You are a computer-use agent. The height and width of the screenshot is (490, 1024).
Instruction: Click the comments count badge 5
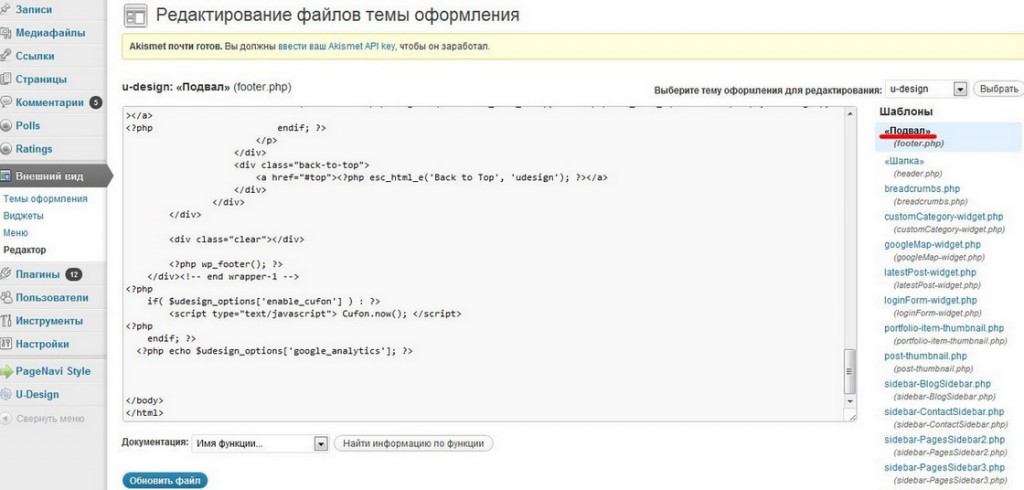tap(95, 103)
